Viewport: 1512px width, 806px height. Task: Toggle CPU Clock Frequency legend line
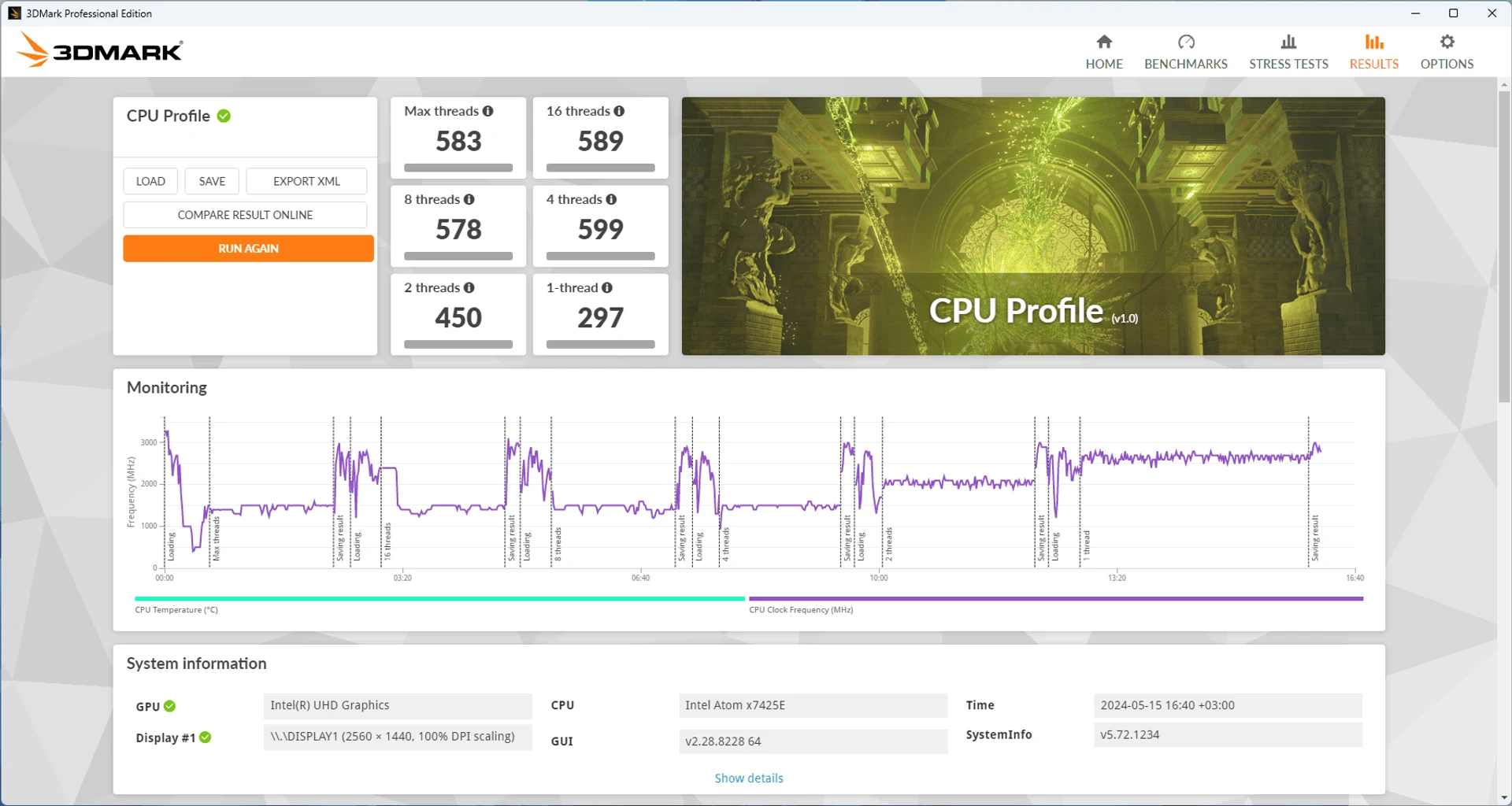pos(1056,599)
